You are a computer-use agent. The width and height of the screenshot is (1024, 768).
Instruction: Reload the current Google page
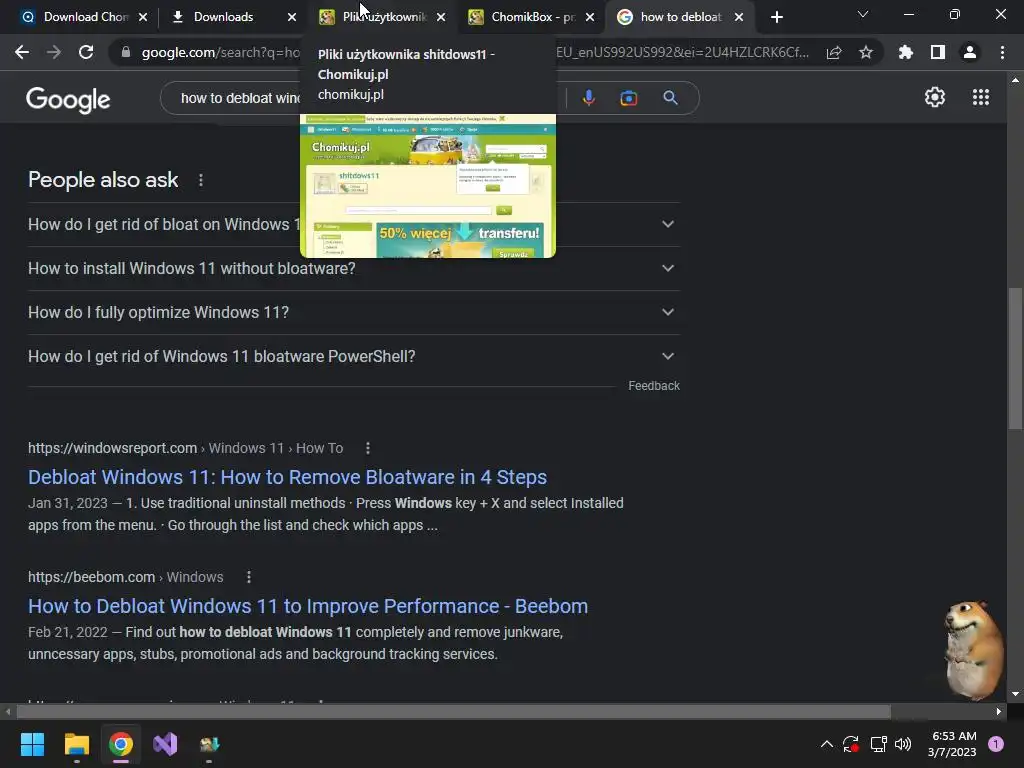click(x=86, y=52)
